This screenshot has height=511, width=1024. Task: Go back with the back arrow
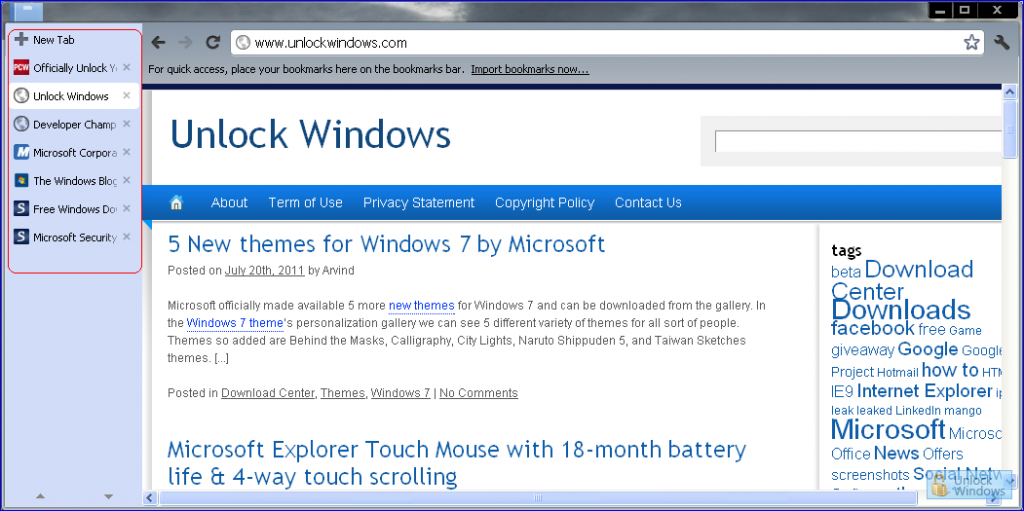coord(158,43)
